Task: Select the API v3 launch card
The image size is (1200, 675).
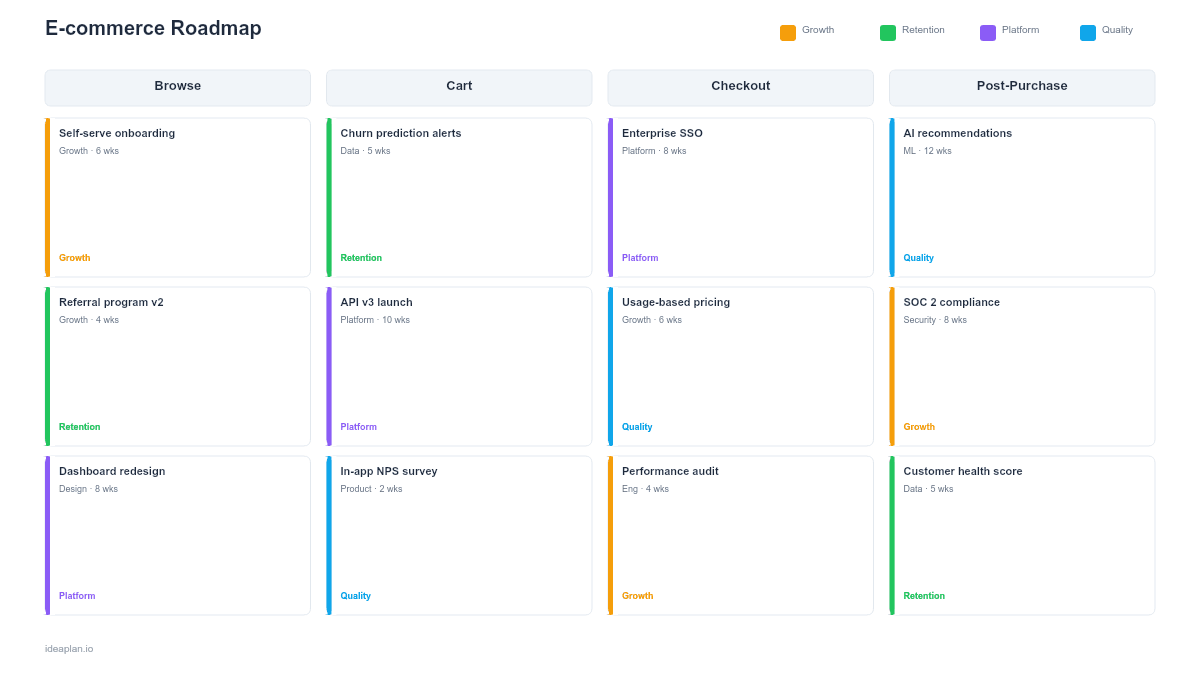Action: tap(458, 365)
